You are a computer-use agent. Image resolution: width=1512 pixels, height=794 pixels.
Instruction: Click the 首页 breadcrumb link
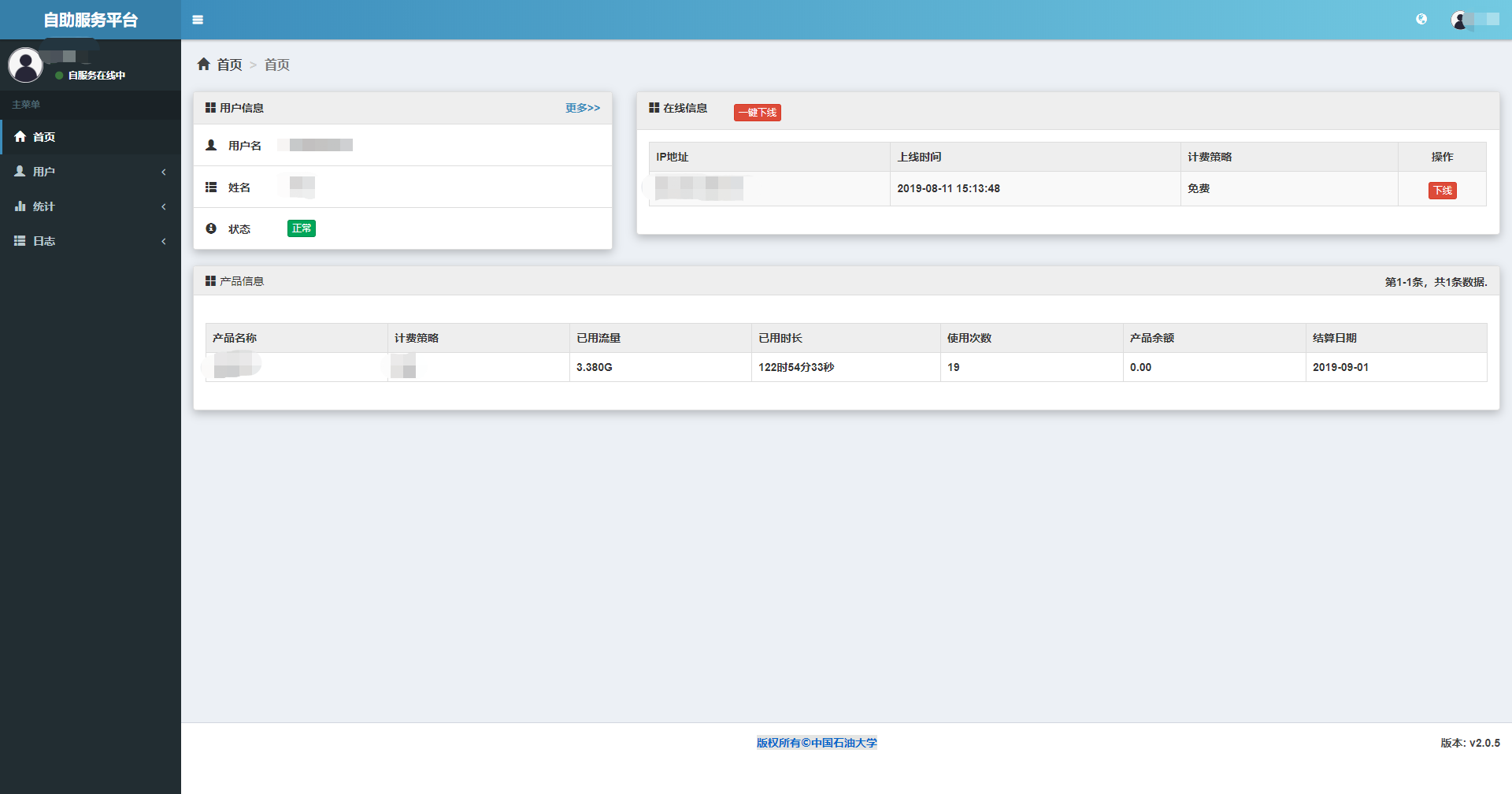point(229,65)
